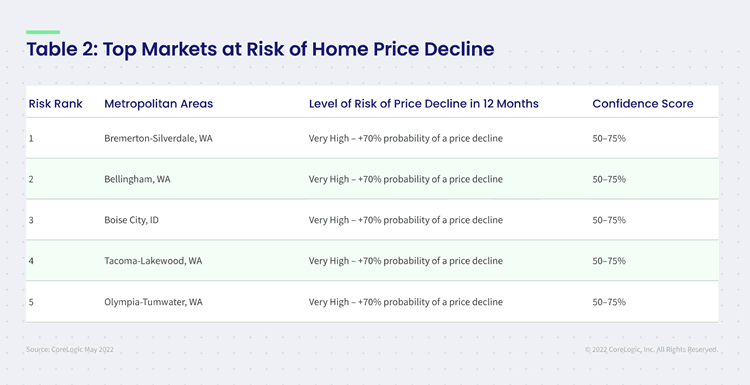Click the Level of Risk column header

pyautogui.click(x=424, y=104)
